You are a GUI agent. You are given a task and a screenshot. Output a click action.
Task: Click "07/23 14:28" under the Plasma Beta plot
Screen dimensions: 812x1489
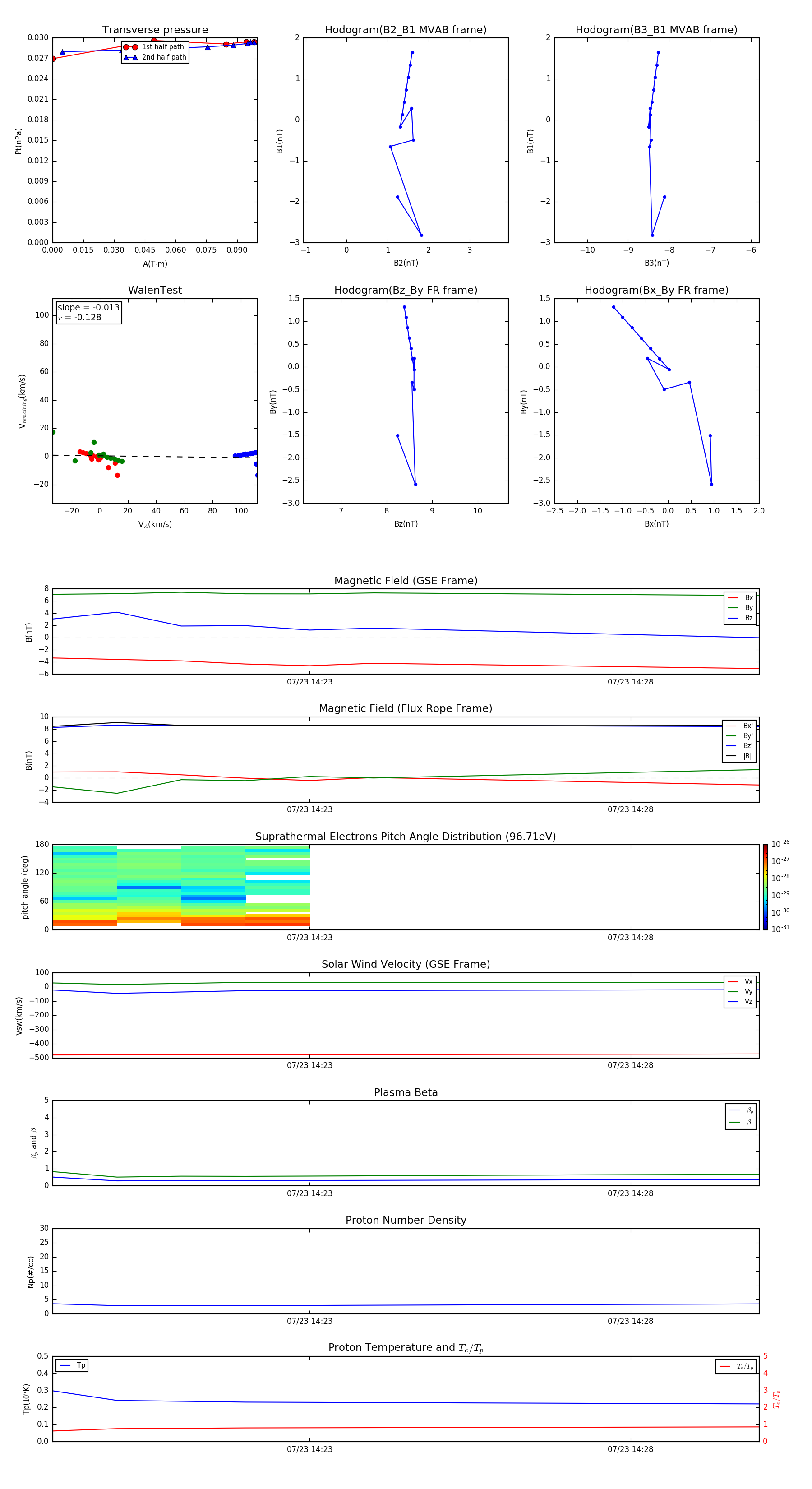[x=631, y=1193]
